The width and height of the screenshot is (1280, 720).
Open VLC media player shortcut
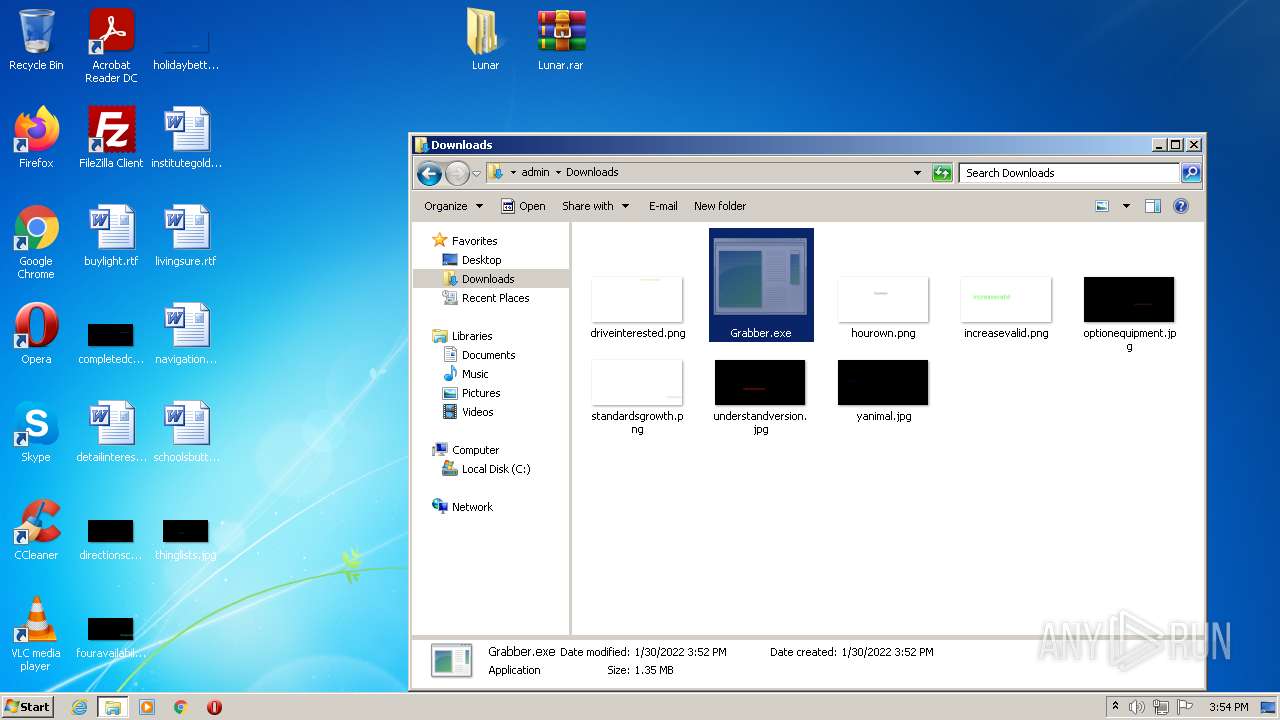click(36, 633)
